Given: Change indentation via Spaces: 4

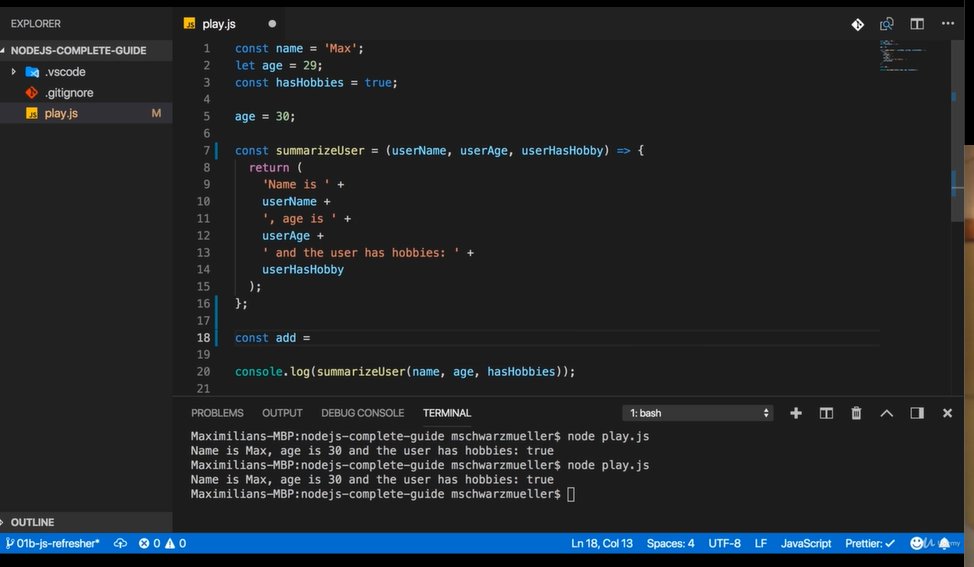Looking at the screenshot, I should coord(670,543).
